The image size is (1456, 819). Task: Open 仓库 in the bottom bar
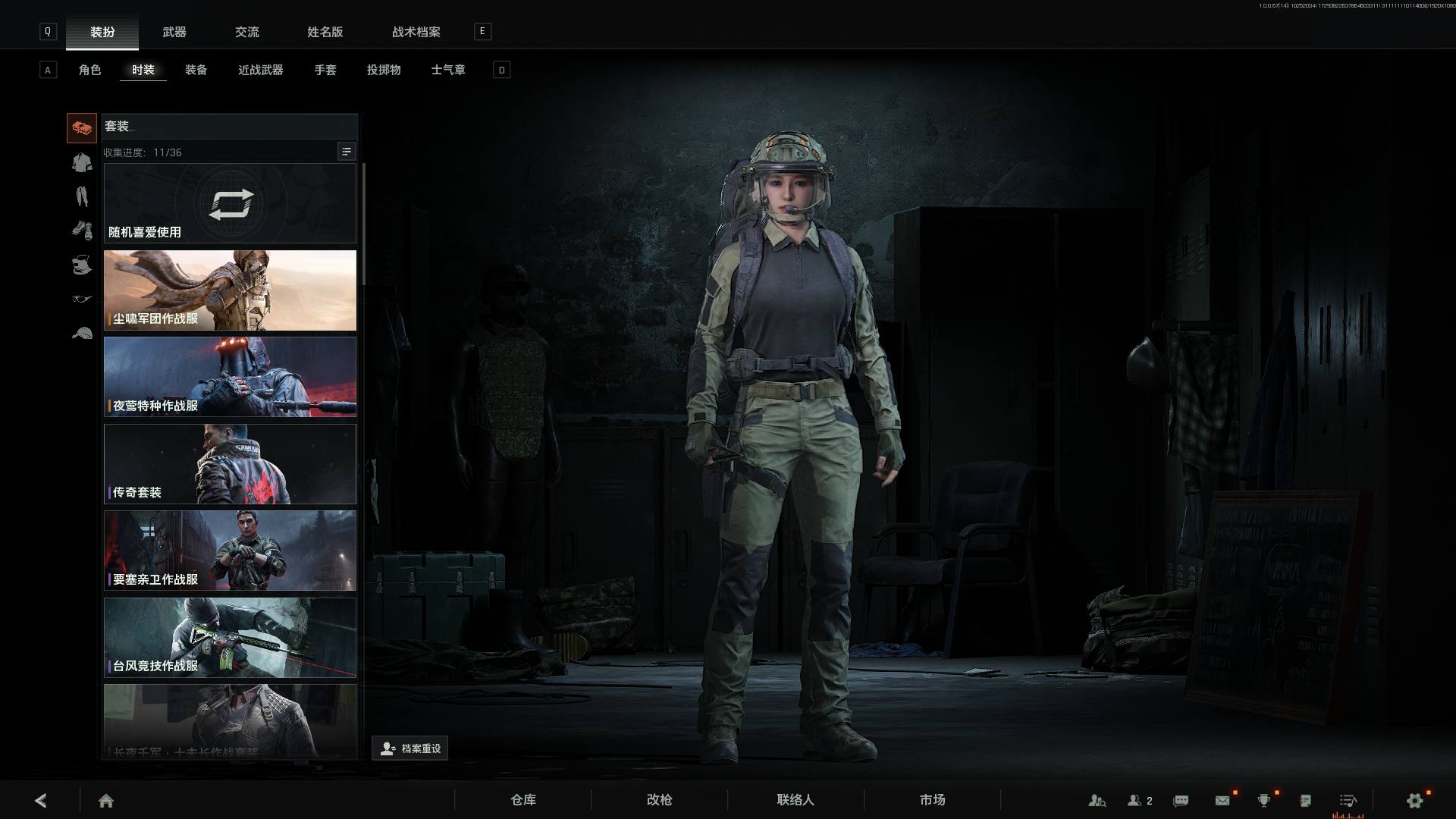(523, 800)
